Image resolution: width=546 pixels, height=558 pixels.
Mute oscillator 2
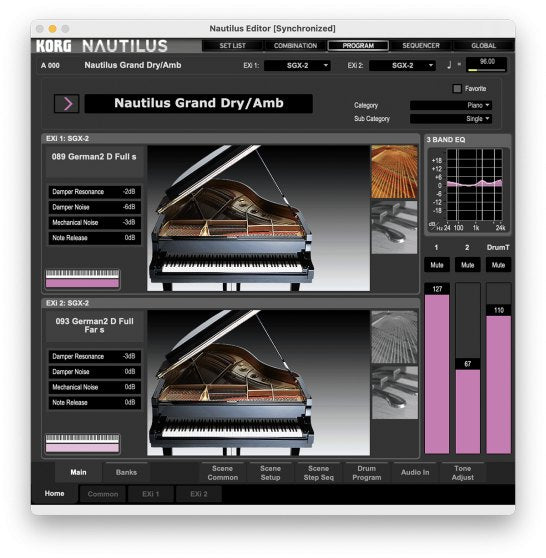click(x=467, y=265)
